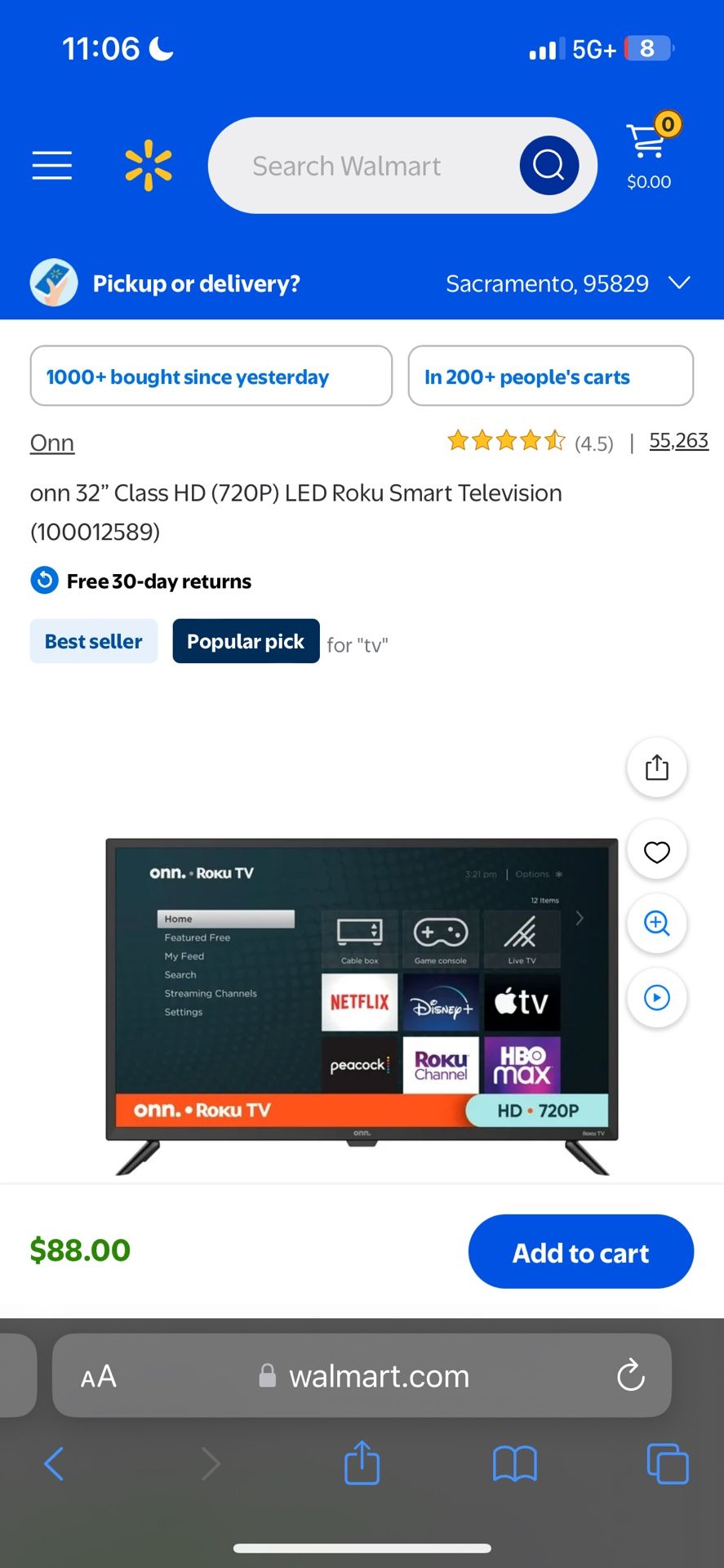
Task: Open the Pickup or delivery options
Action: [x=196, y=283]
